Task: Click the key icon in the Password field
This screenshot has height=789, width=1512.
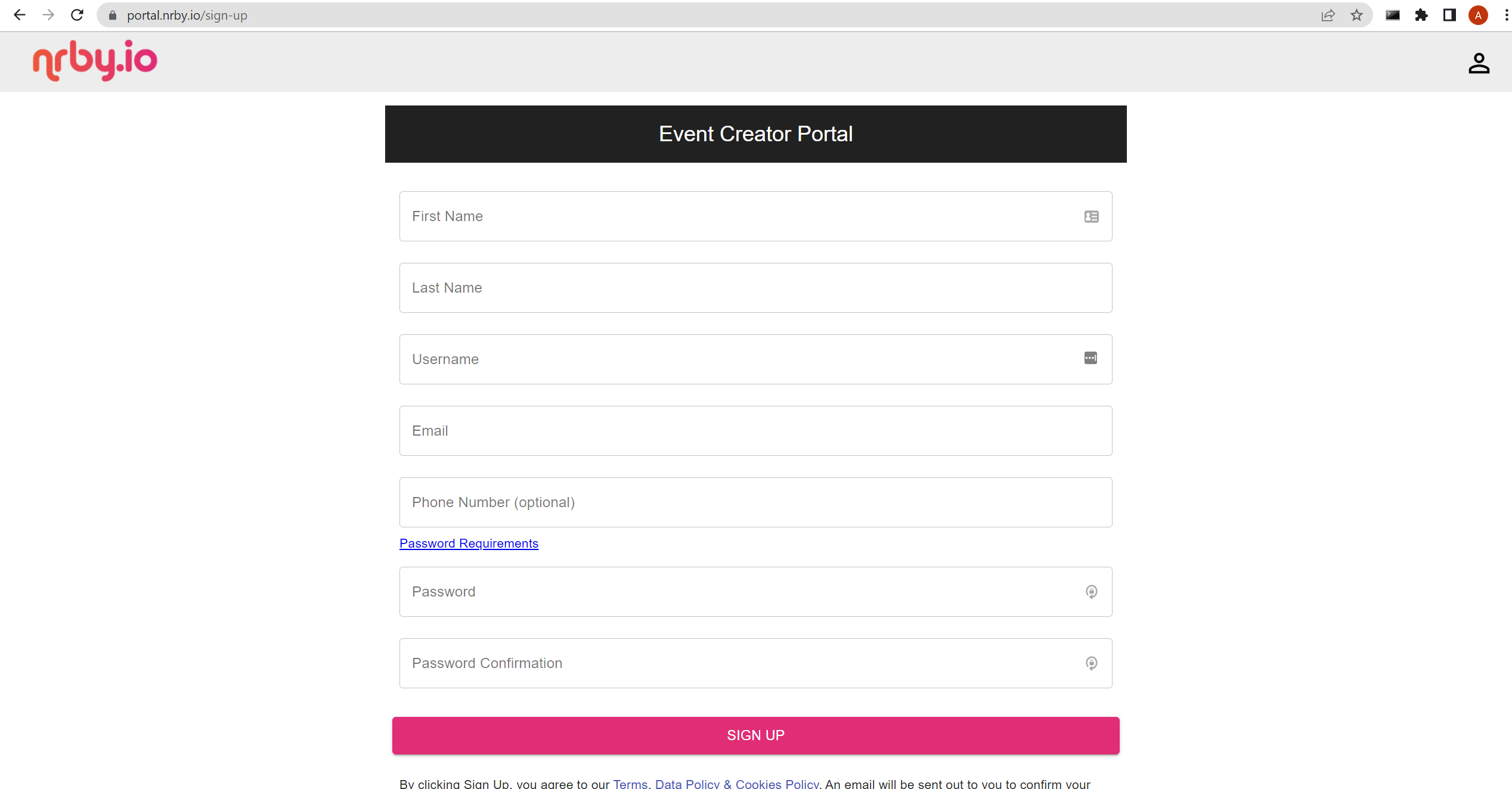Action: (x=1091, y=592)
